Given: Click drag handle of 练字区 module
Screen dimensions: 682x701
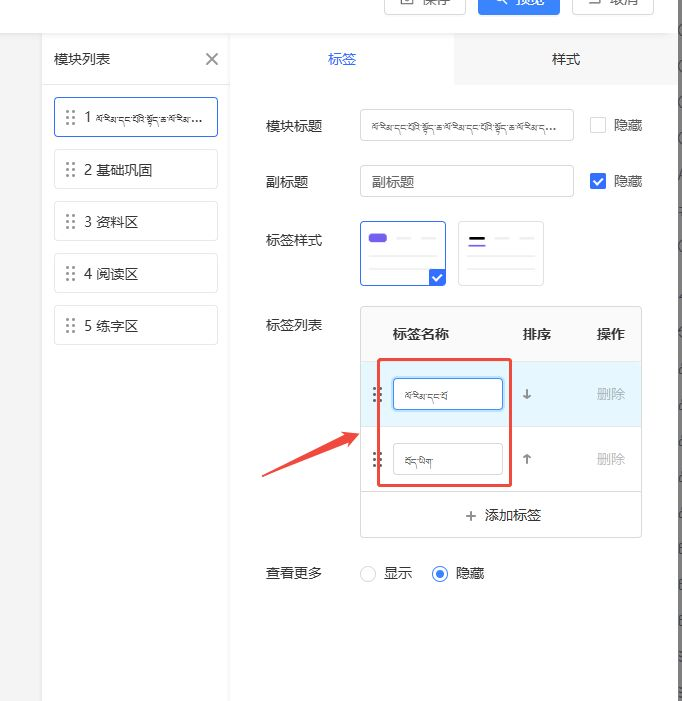Looking at the screenshot, I should tap(70, 326).
